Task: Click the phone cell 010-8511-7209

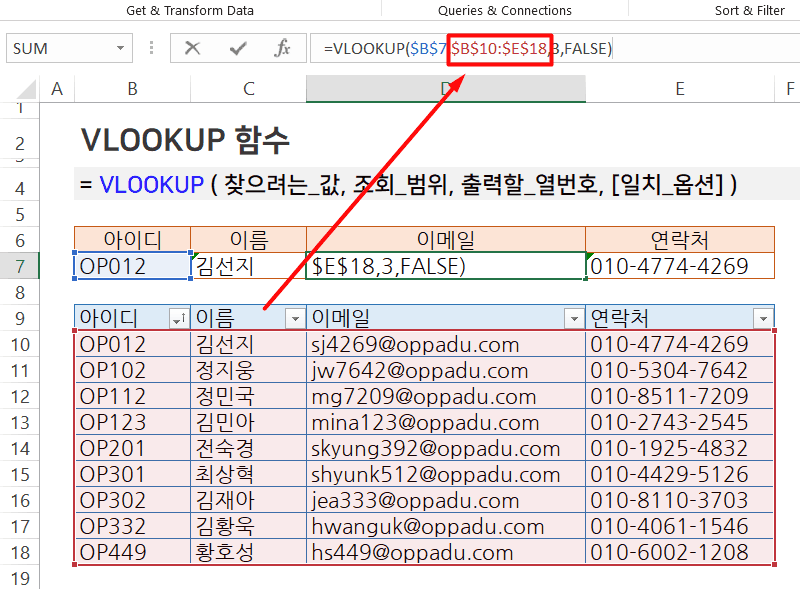Action: (680, 397)
